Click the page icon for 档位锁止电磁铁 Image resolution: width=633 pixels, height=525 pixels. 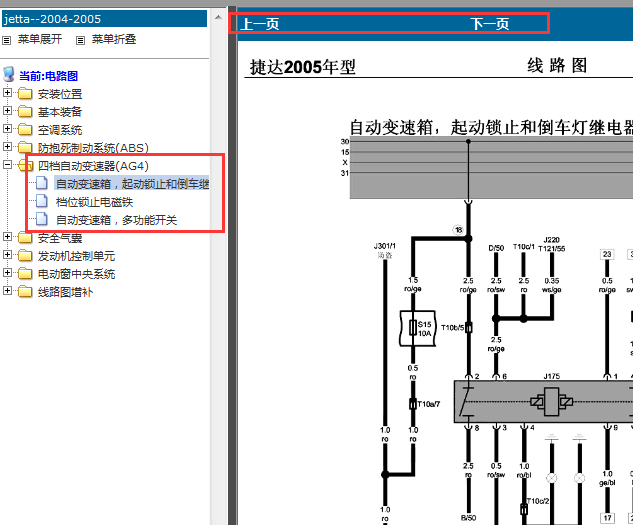pos(42,201)
